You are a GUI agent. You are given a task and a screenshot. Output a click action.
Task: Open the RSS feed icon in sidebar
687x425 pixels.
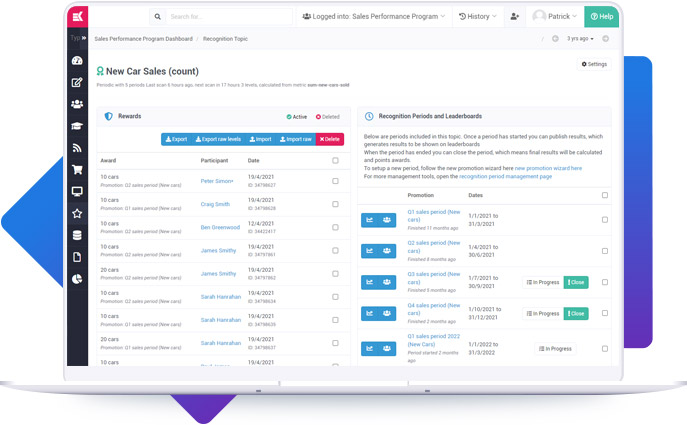77,148
